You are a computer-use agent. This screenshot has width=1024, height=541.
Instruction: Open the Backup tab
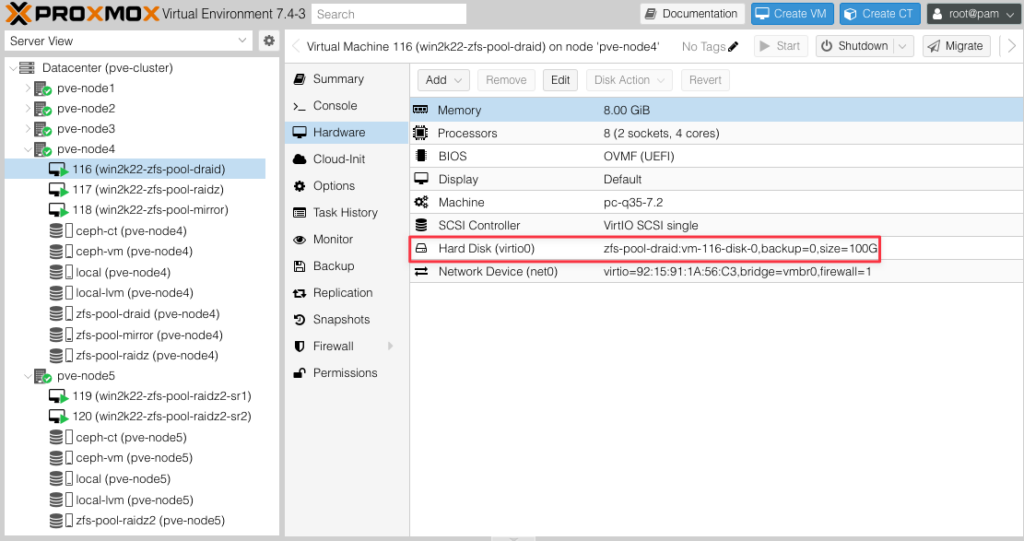[x=347, y=266]
